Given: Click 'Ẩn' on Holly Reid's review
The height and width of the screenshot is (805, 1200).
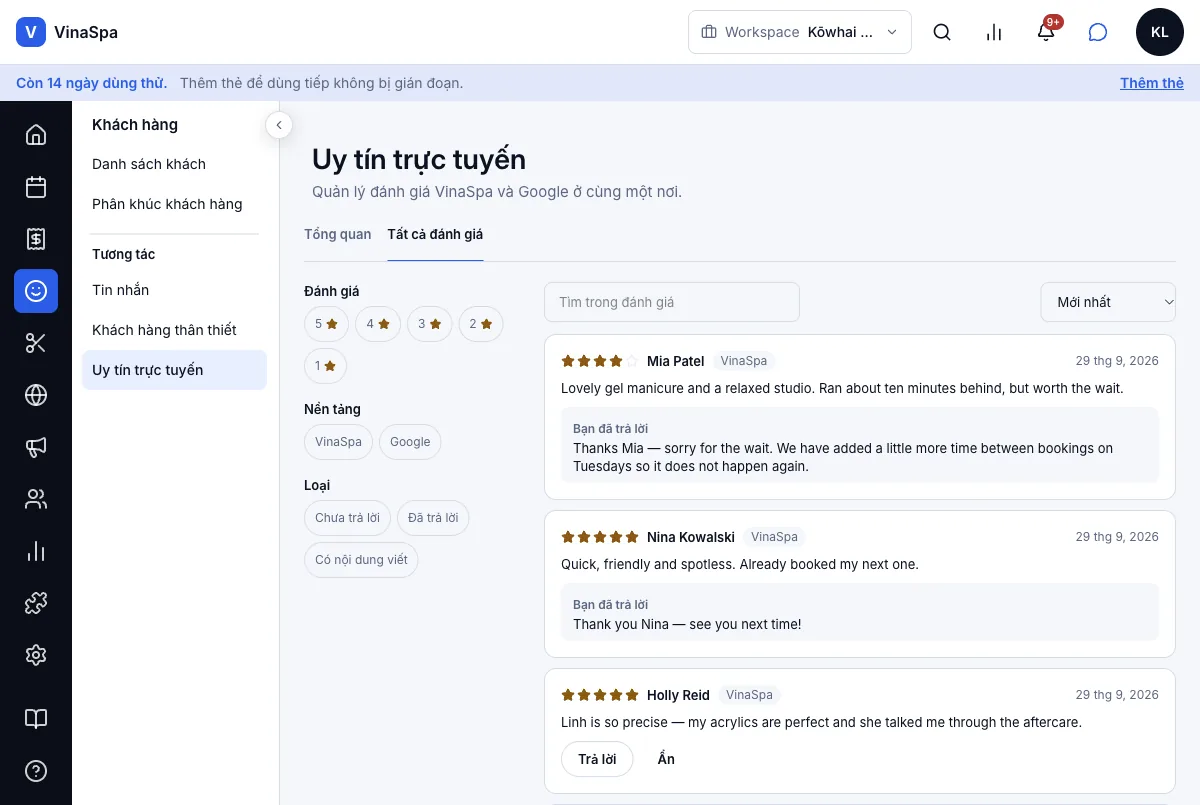Looking at the screenshot, I should pos(666,759).
